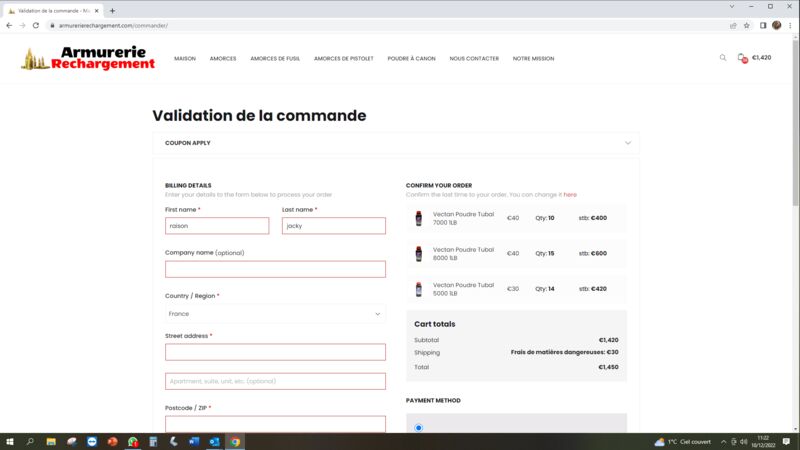Open Calculator from the taskbar
The width and height of the screenshot is (800, 450).
(x=153, y=442)
